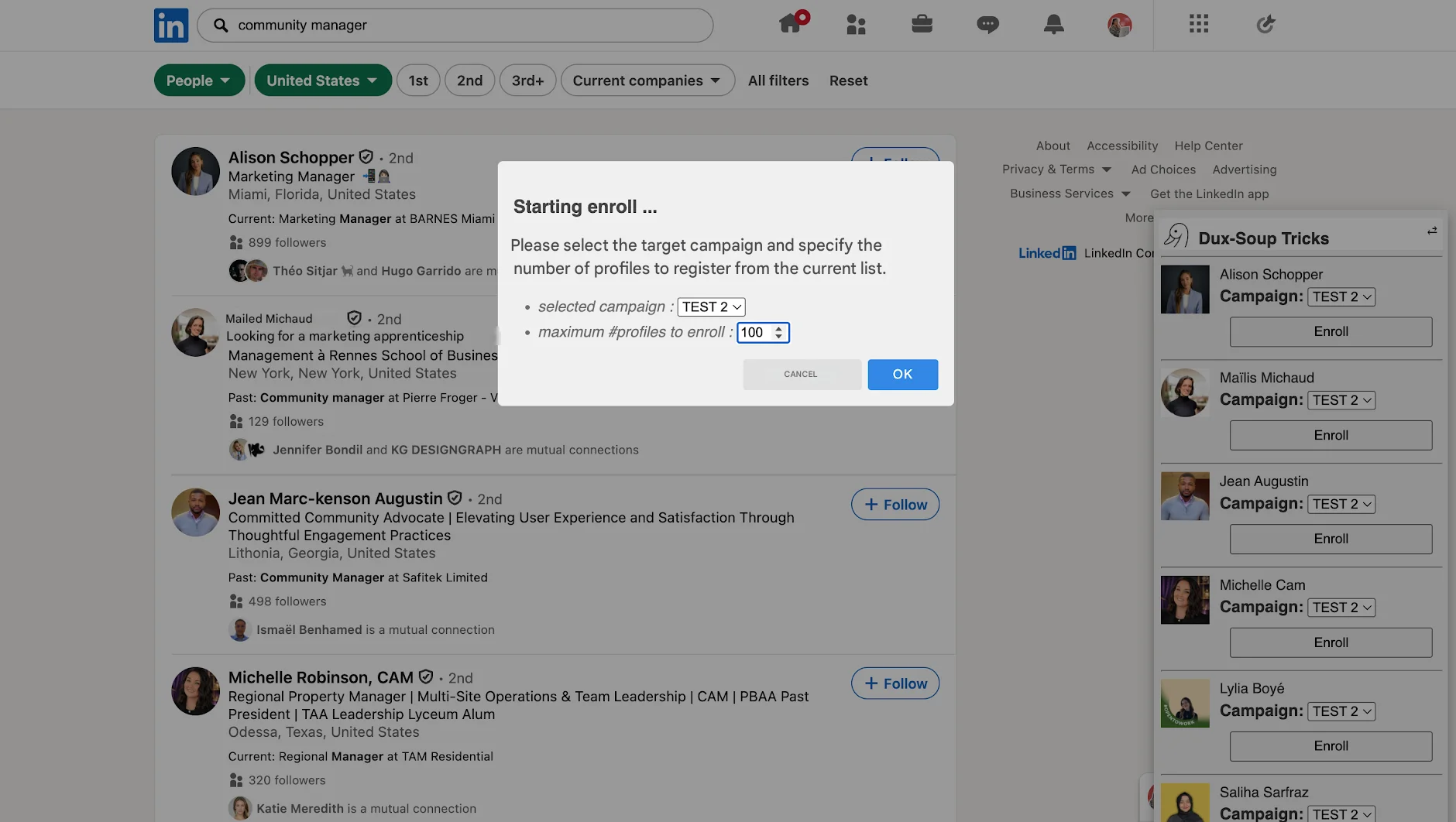Follow Jean Marc-kenson Augustin

coord(895,505)
